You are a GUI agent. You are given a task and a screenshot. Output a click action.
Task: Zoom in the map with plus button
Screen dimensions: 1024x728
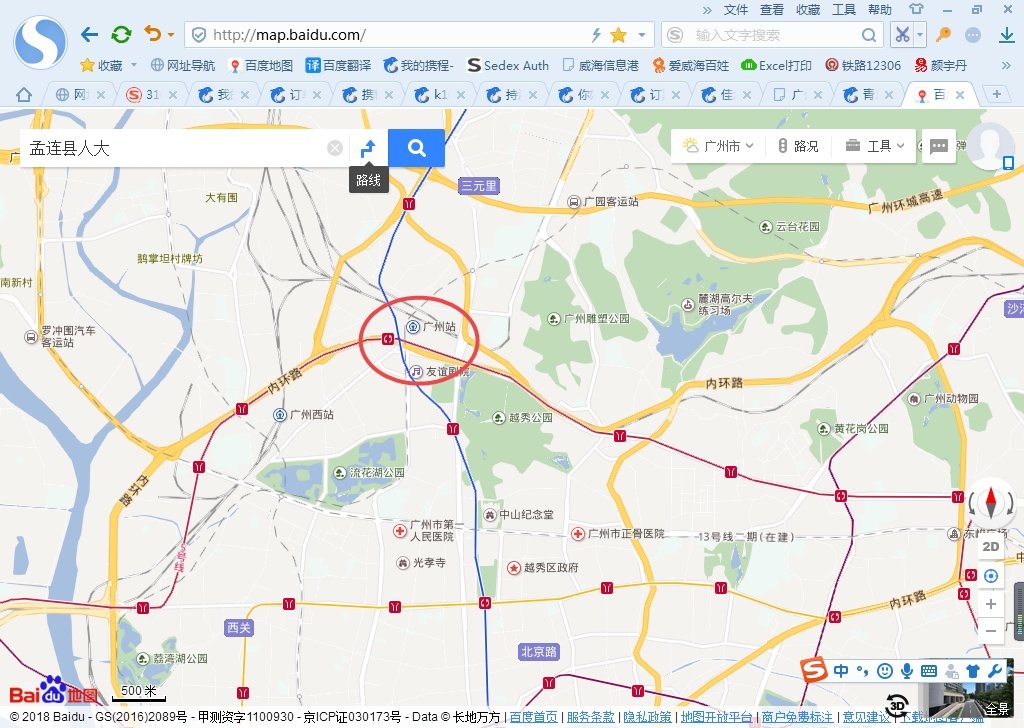click(991, 604)
